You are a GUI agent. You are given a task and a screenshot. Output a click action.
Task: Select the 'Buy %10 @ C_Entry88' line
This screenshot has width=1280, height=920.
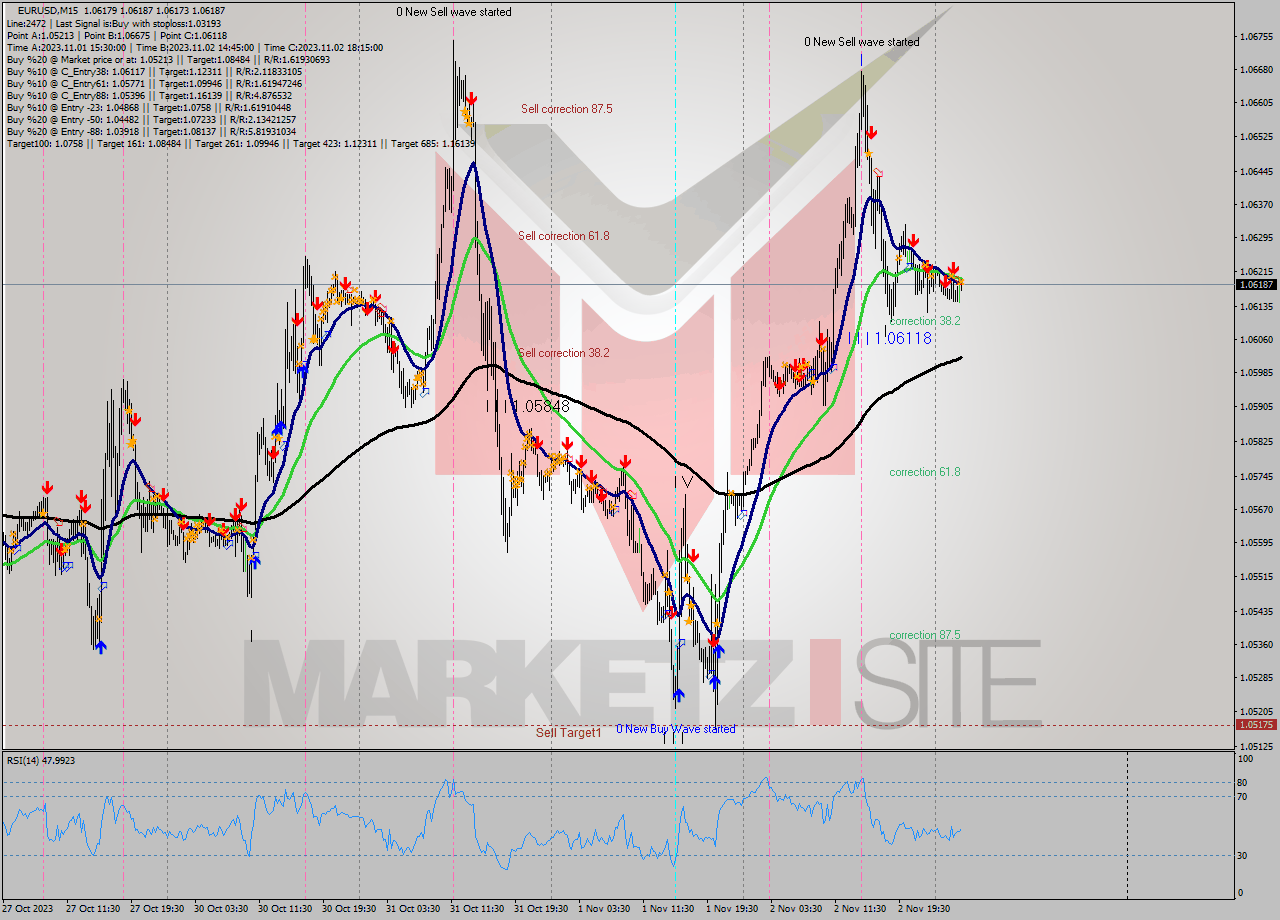click(151, 95)
